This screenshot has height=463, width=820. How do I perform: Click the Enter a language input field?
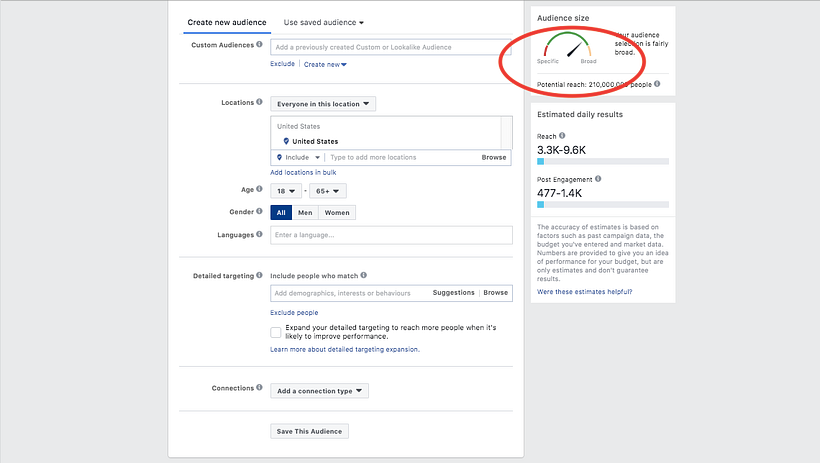[x=391, y=235]
